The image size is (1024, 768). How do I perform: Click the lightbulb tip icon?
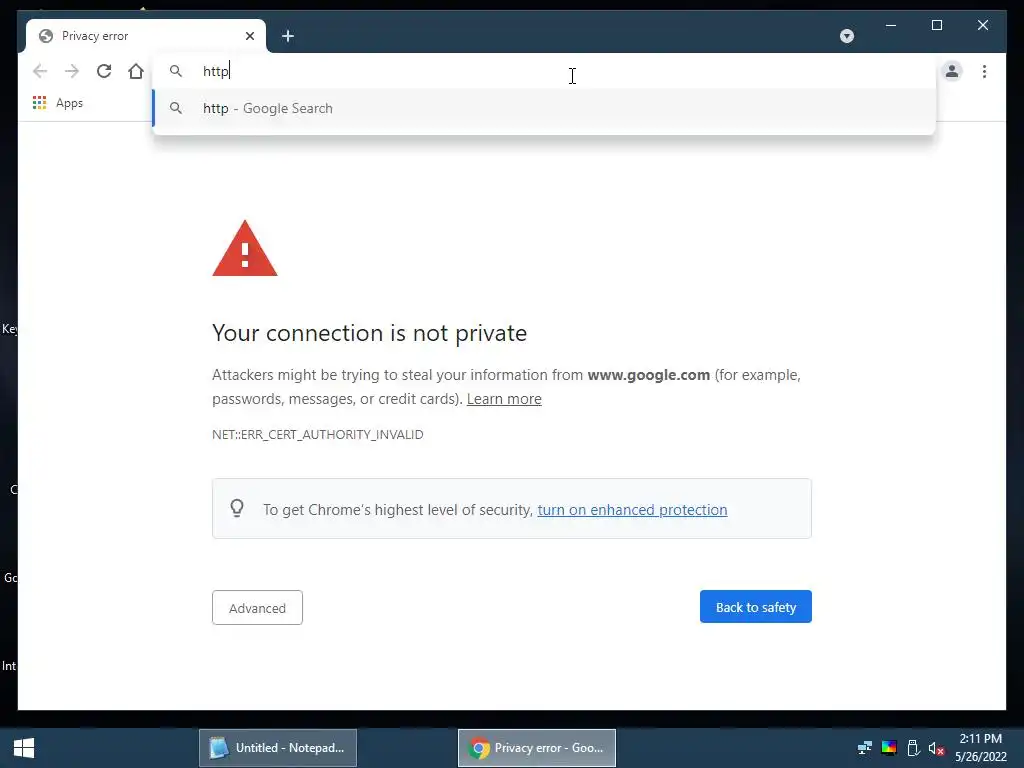237,508
